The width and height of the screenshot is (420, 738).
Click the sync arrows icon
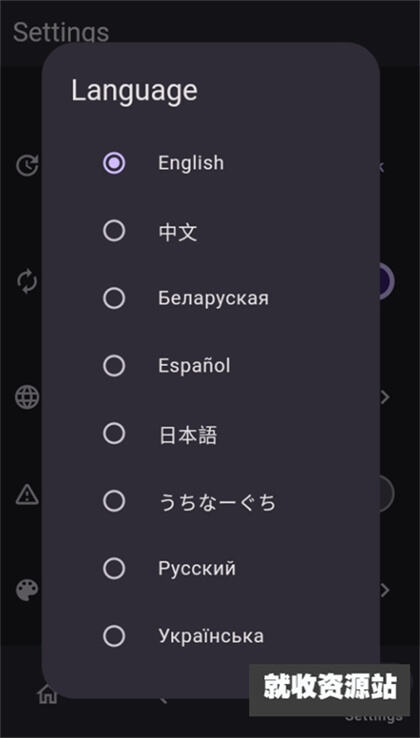click(x=27, y=281)
